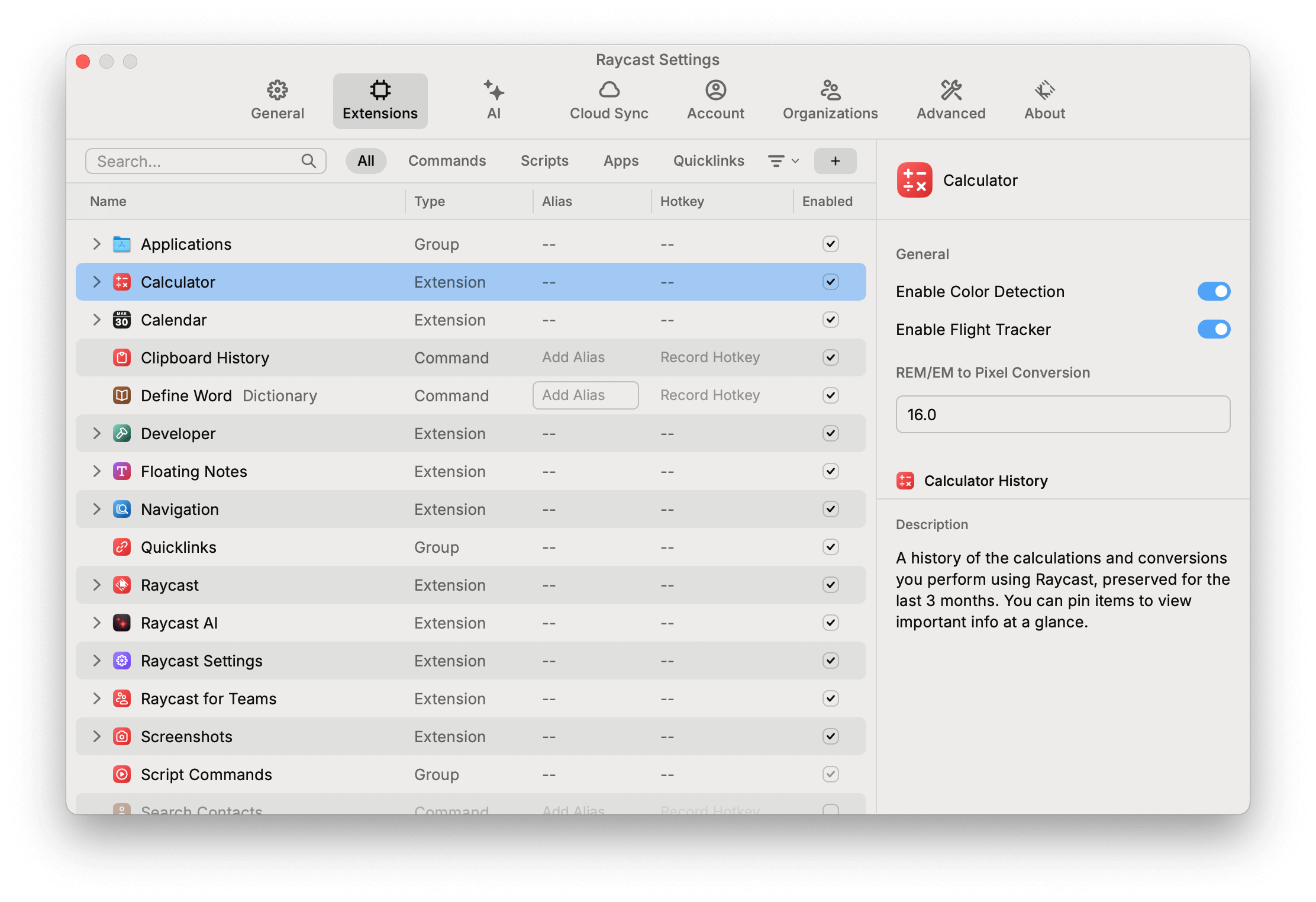This screenshot has width=1316, height=902.
Task: Click the Calculator History icon
Action: click(x=905, y=481)
